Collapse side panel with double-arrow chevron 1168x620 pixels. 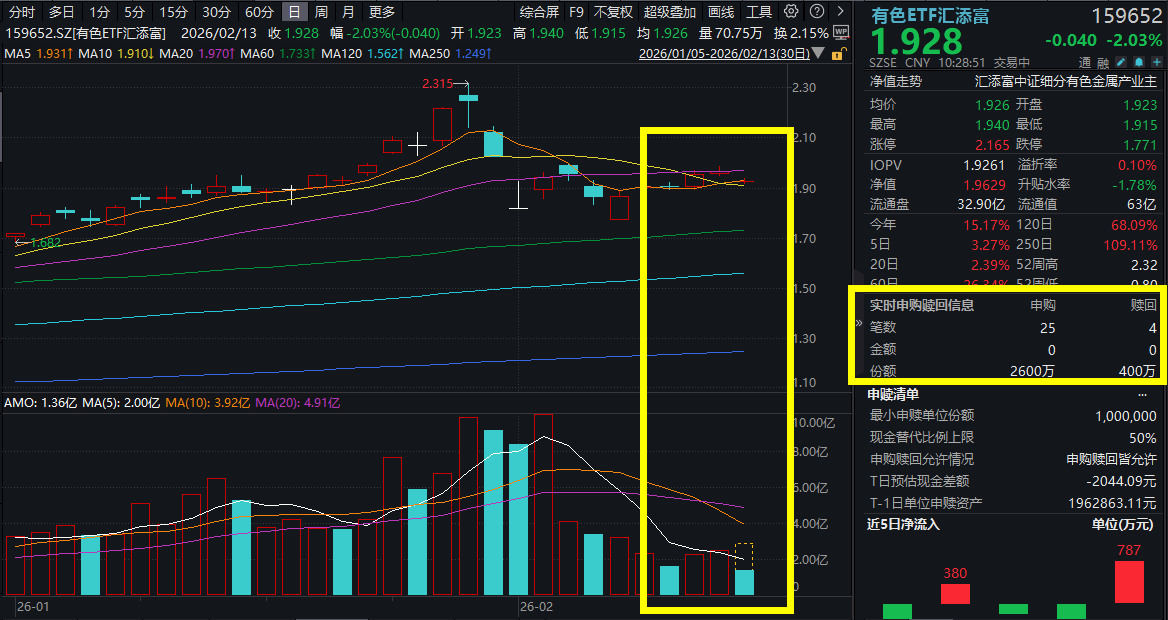[857, 324]
